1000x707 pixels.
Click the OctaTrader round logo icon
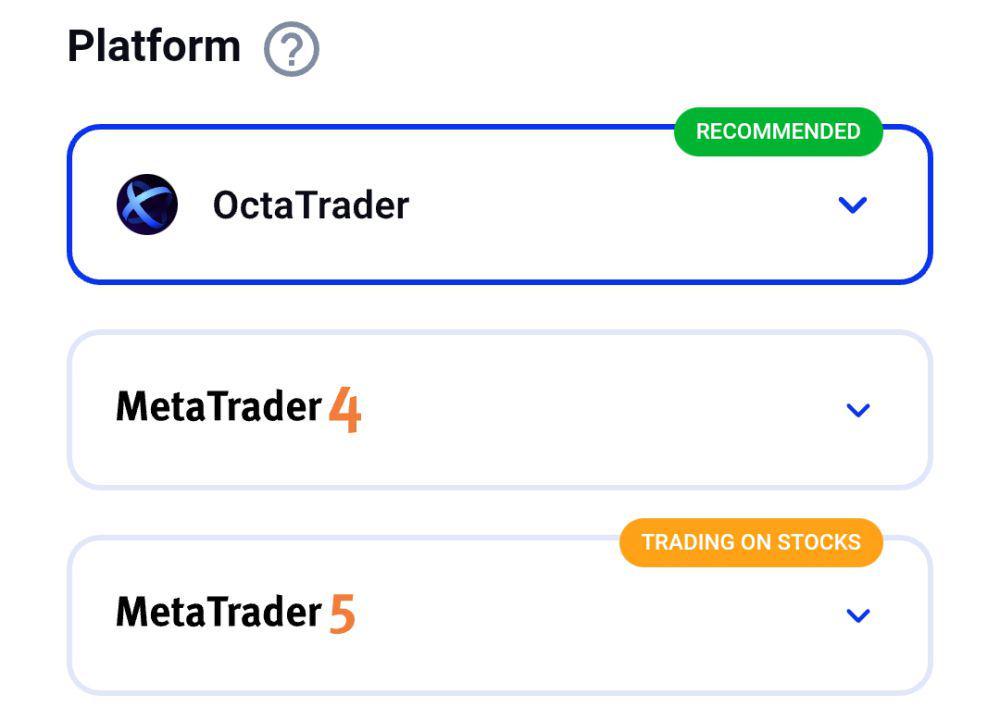pos(147,205)
